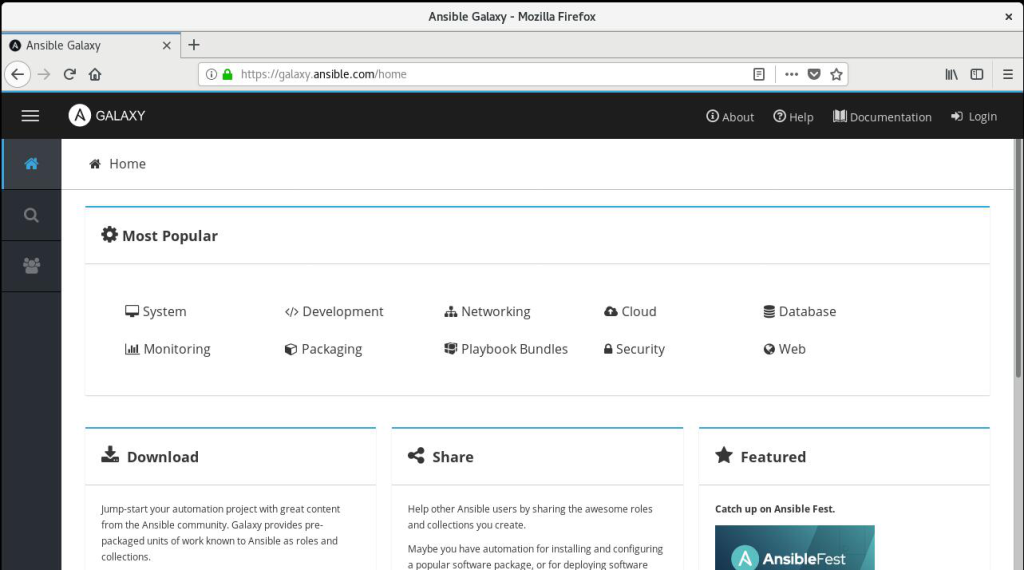Browse the Database category
This screenshot has height=570, width=1024.
pyautogui.click(x=799, y=311)
